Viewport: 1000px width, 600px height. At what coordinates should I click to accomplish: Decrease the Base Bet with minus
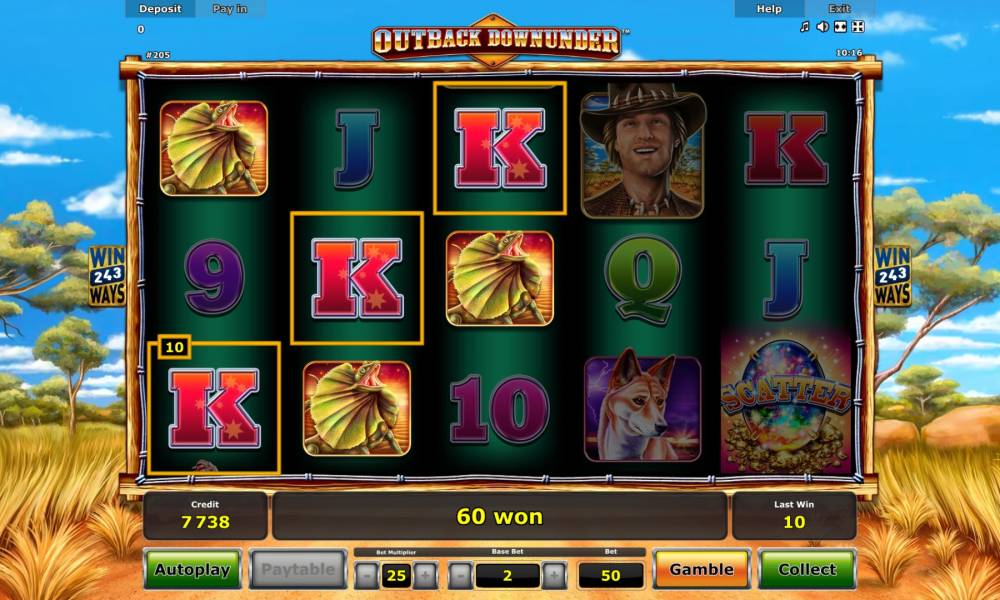[460, 576]
